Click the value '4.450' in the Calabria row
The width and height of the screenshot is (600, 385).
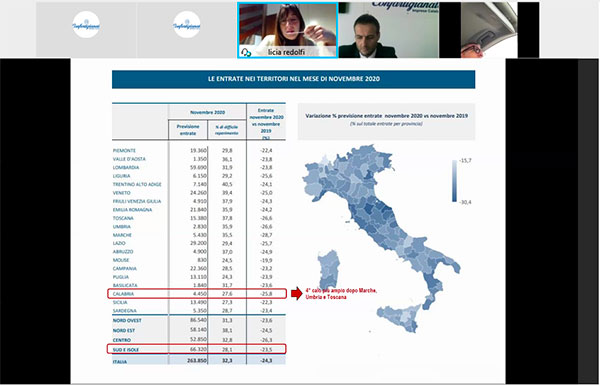click(199, 294)
